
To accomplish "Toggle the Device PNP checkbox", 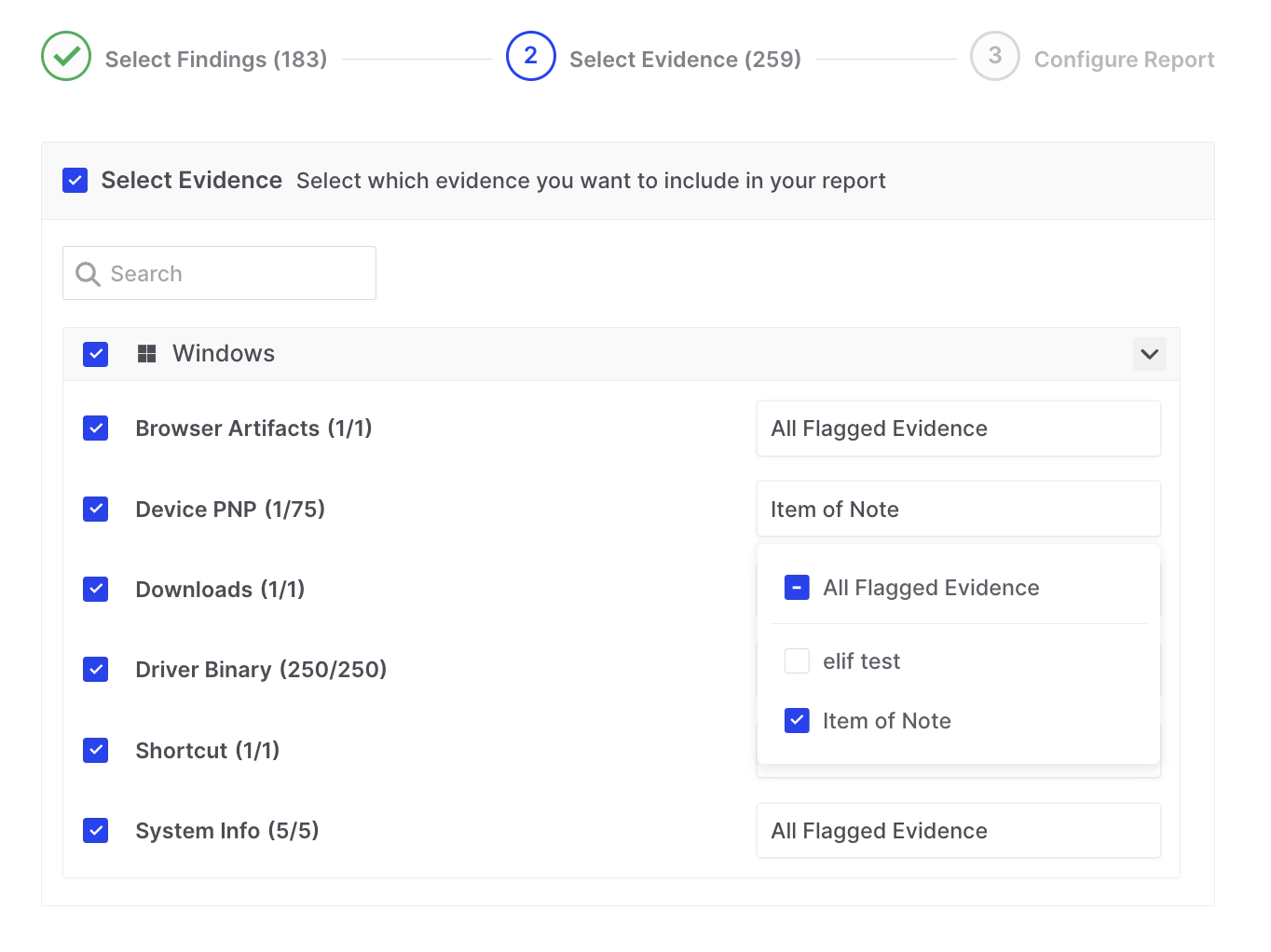I will point(96,510).
